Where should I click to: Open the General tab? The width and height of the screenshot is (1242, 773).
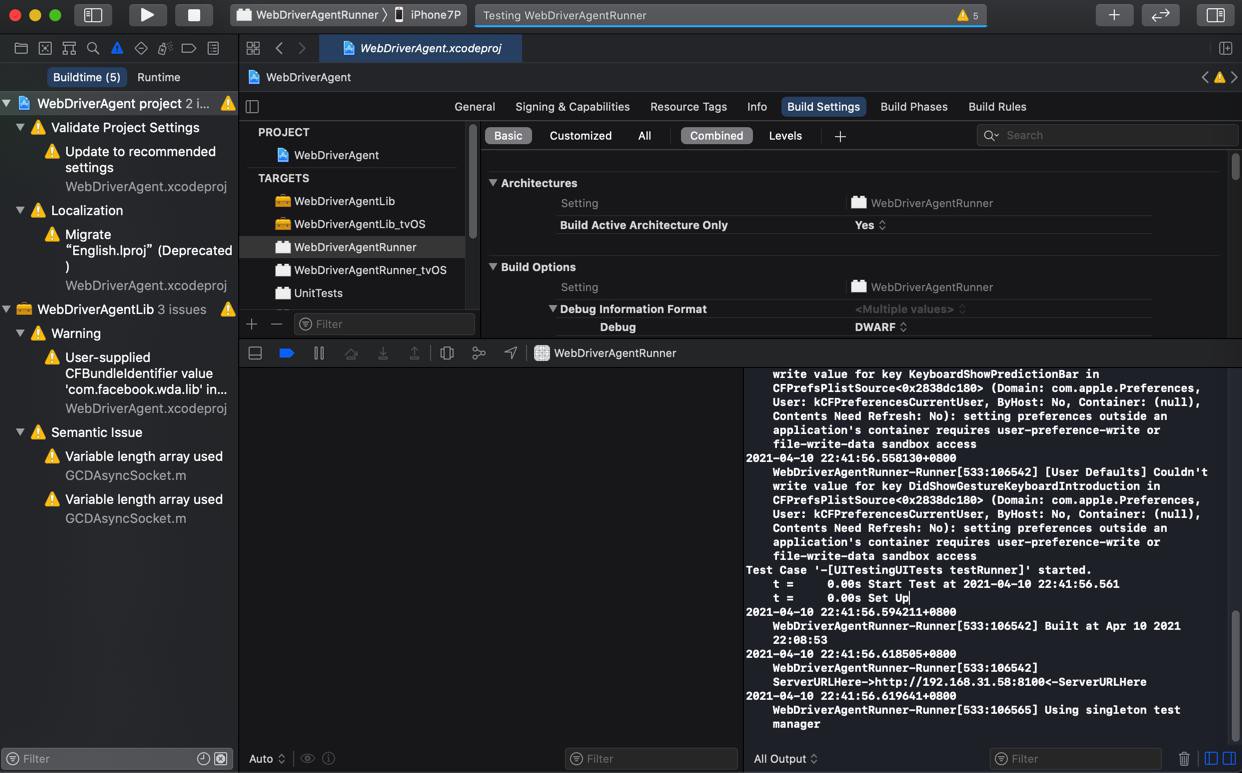click(475, 107)
